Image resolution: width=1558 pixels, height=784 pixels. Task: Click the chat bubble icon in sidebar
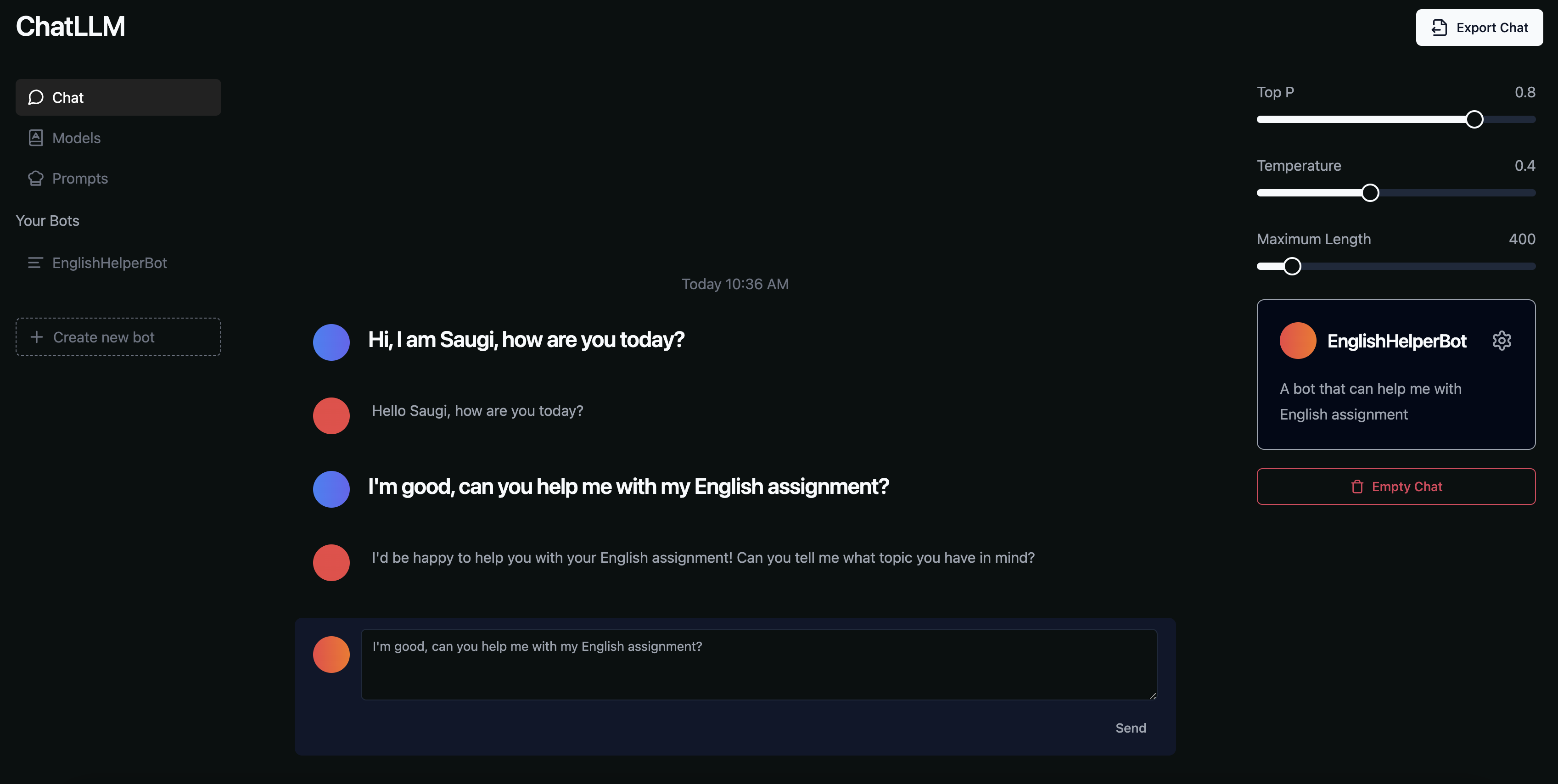[36, 97]
